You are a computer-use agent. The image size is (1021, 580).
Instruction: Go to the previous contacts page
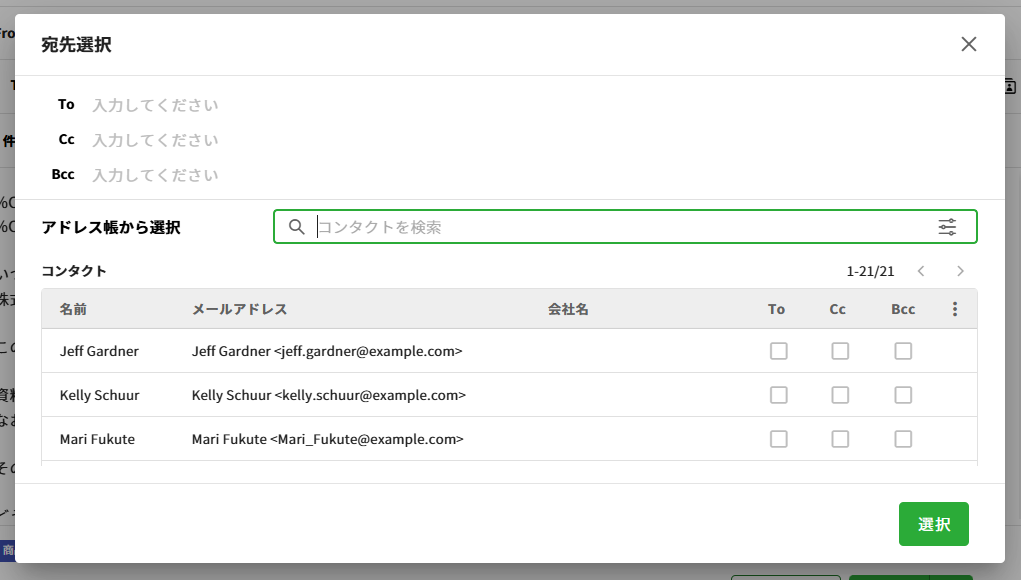click(921, 271)
